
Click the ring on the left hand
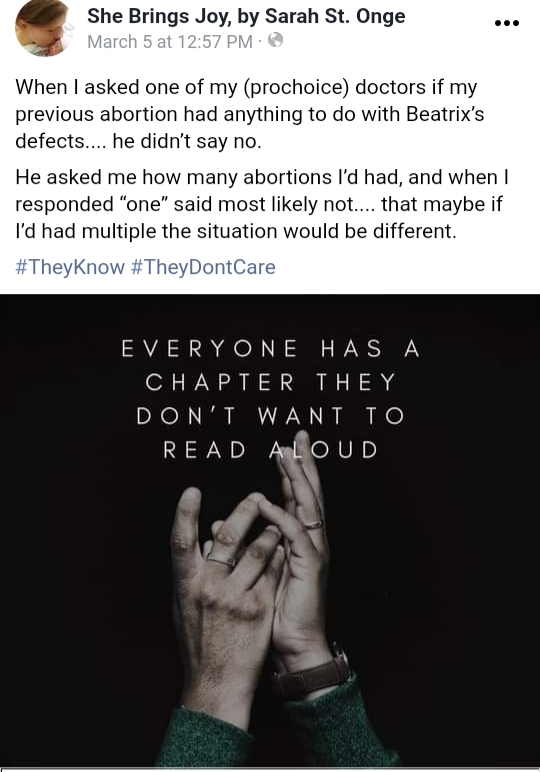[221, 560]
